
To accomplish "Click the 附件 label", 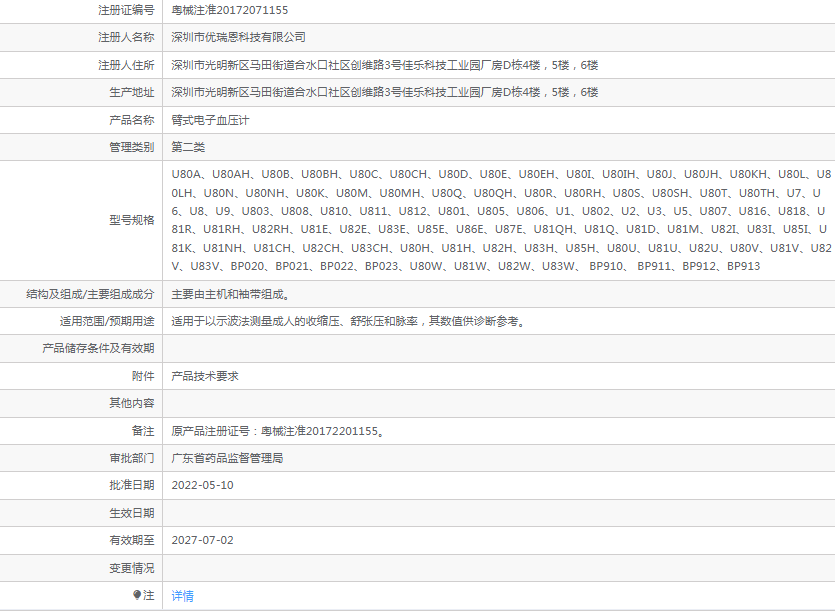I will click(143, 376).
